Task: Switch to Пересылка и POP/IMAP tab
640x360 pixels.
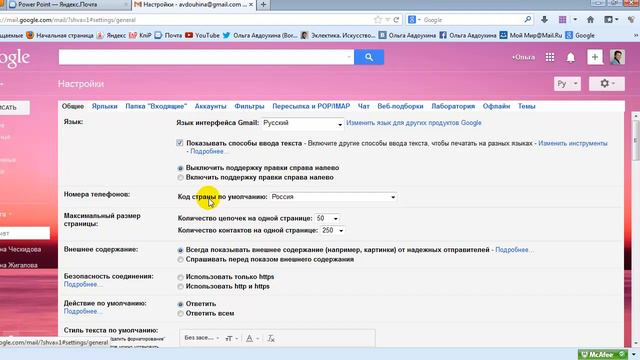Action: tap(311, 106)
